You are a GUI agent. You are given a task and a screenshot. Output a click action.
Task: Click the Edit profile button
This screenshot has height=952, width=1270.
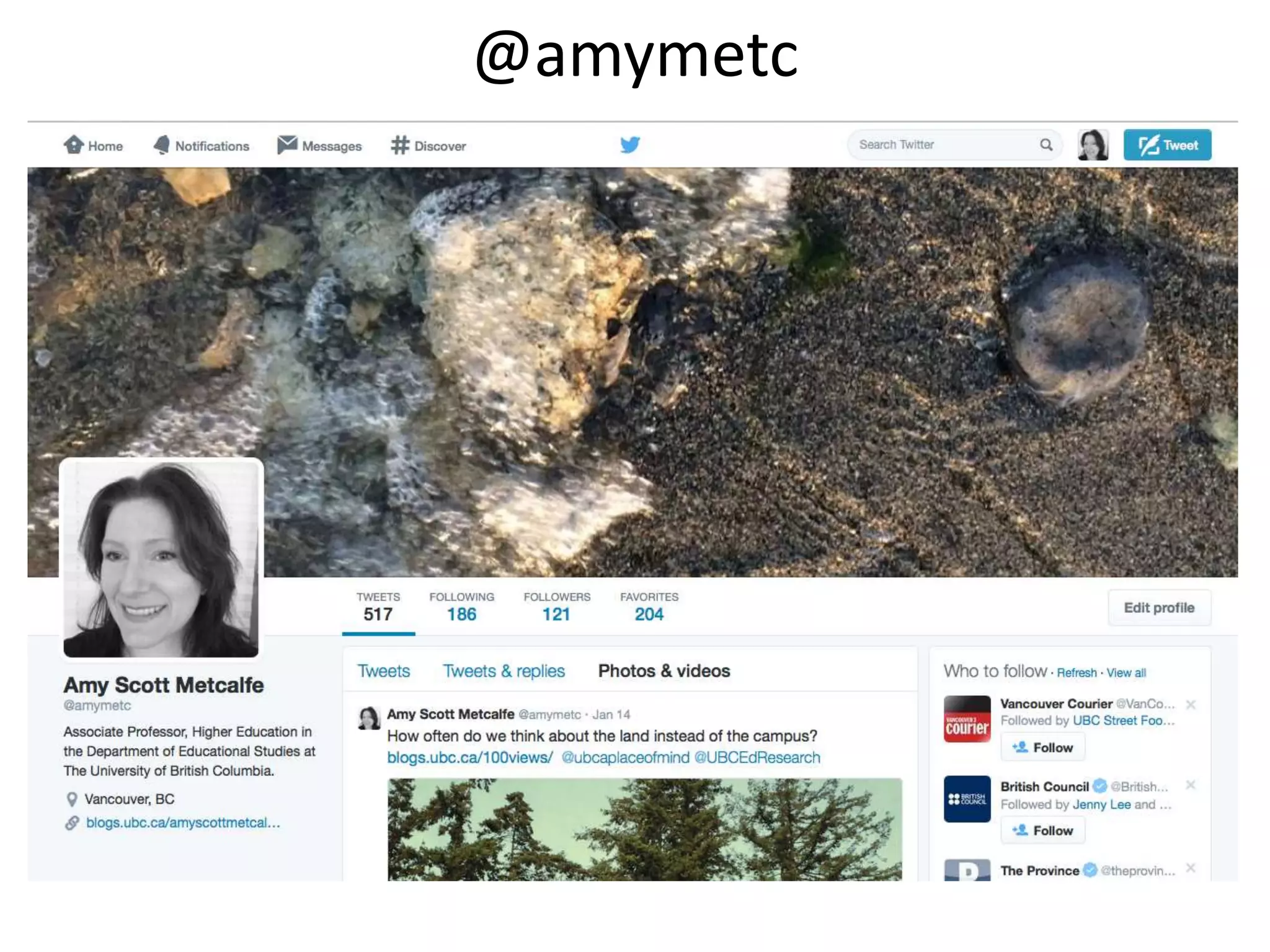[1159, 608]
